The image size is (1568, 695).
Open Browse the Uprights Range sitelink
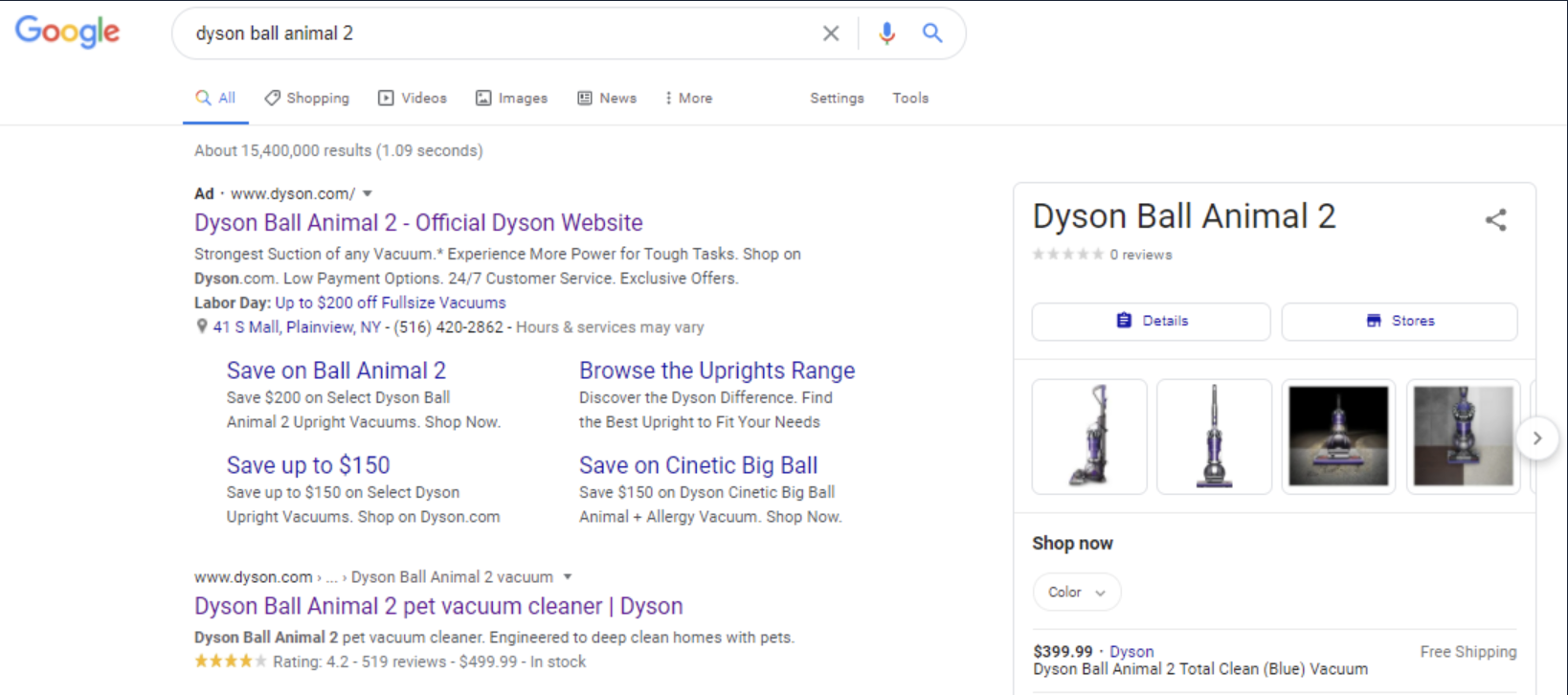point(717,370)
